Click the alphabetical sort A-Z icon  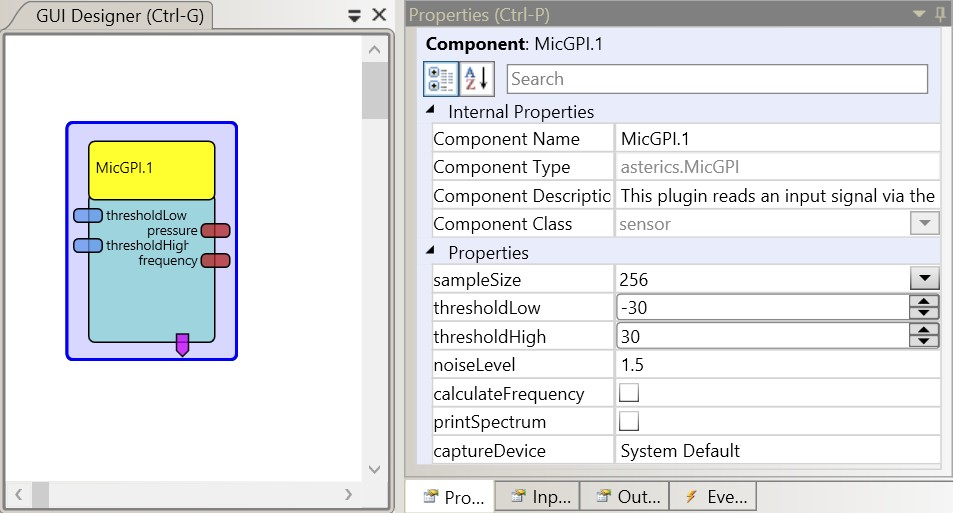[x=477, y=79]
